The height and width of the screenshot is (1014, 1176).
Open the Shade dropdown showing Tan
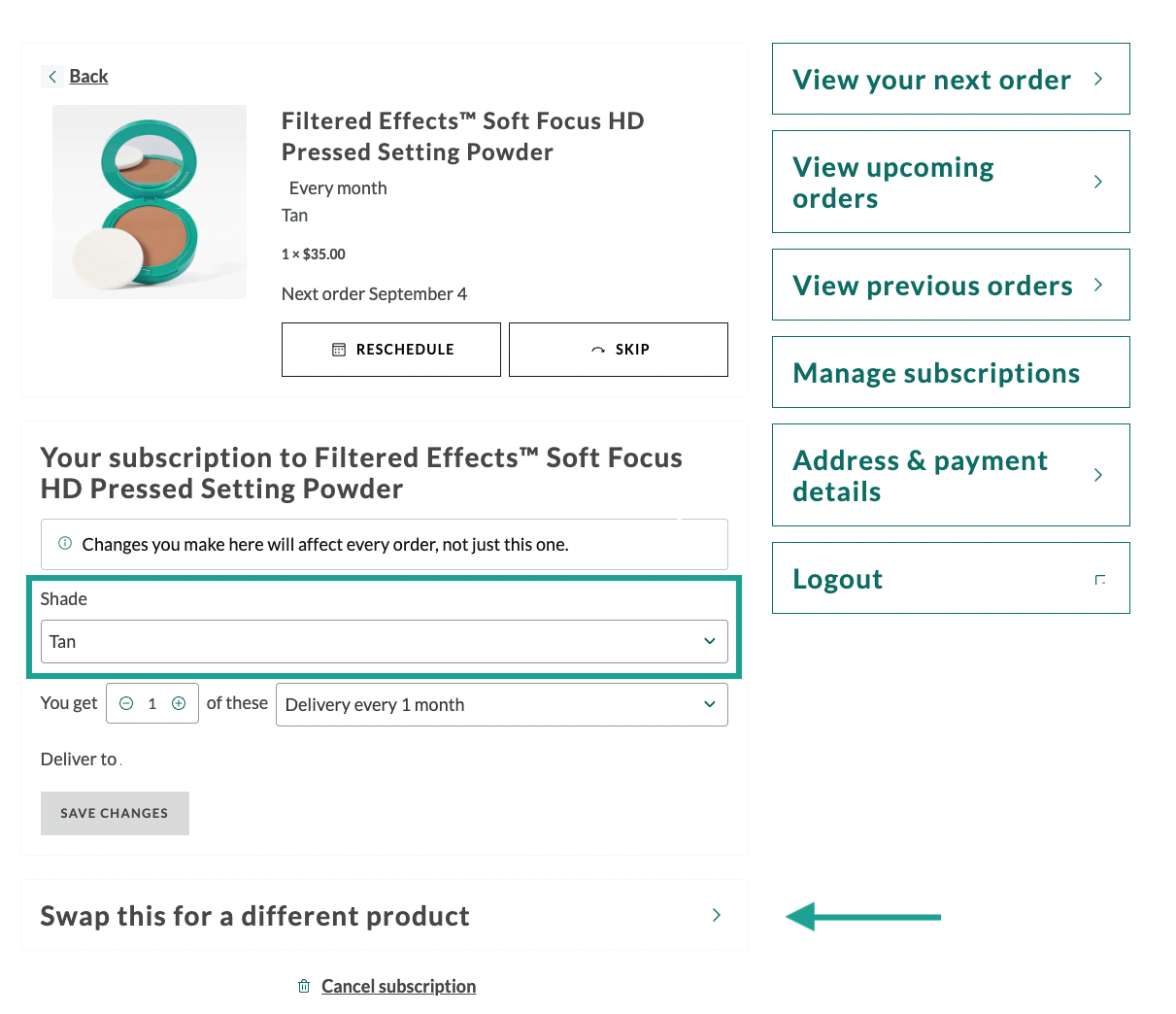click(x=384, y=642)
